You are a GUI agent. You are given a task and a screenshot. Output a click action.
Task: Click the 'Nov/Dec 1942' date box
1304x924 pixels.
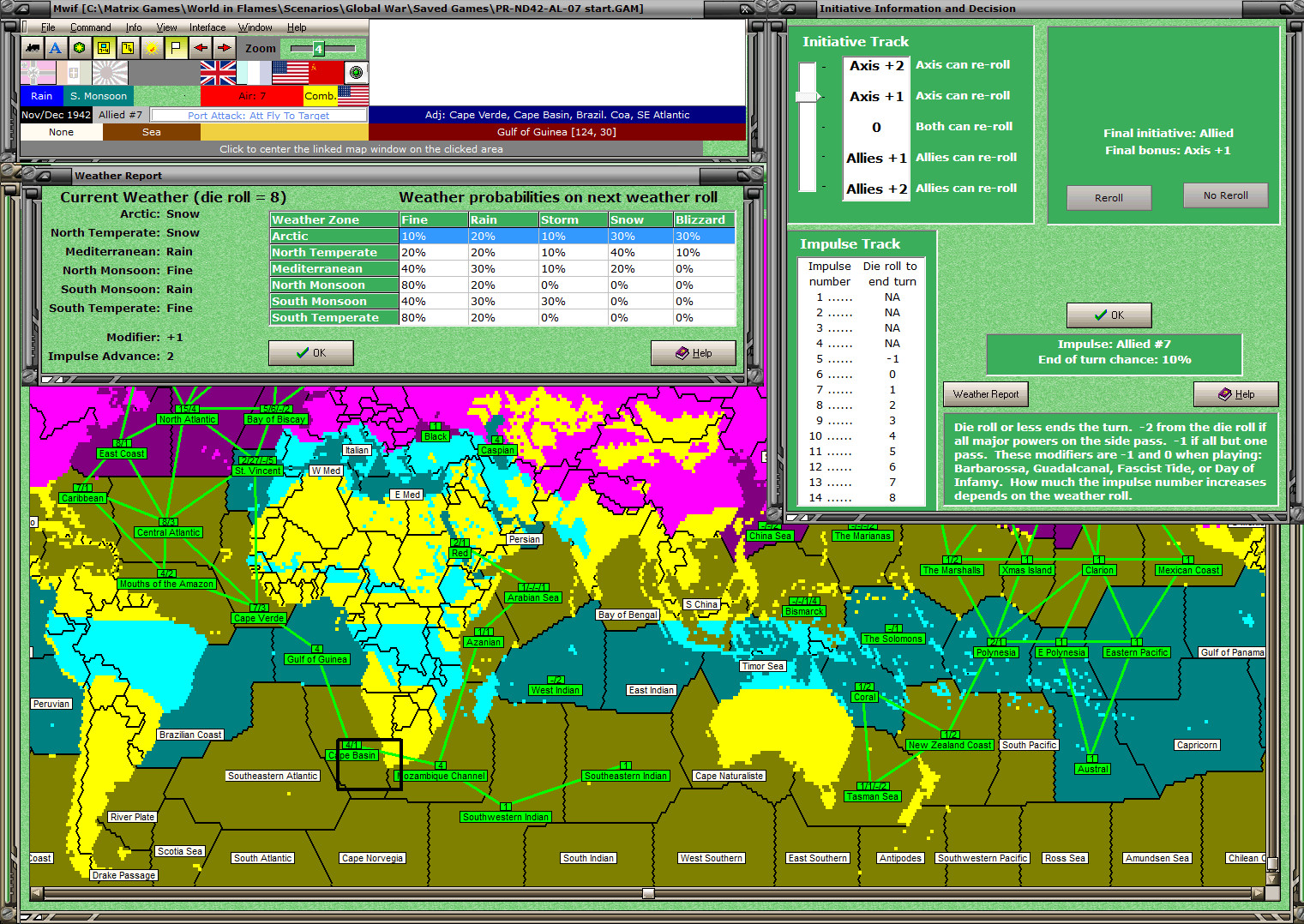56,115
